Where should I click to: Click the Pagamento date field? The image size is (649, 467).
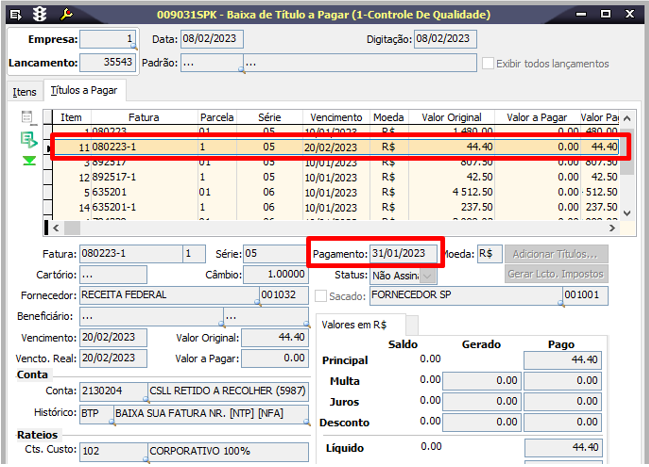click(403, 253)
